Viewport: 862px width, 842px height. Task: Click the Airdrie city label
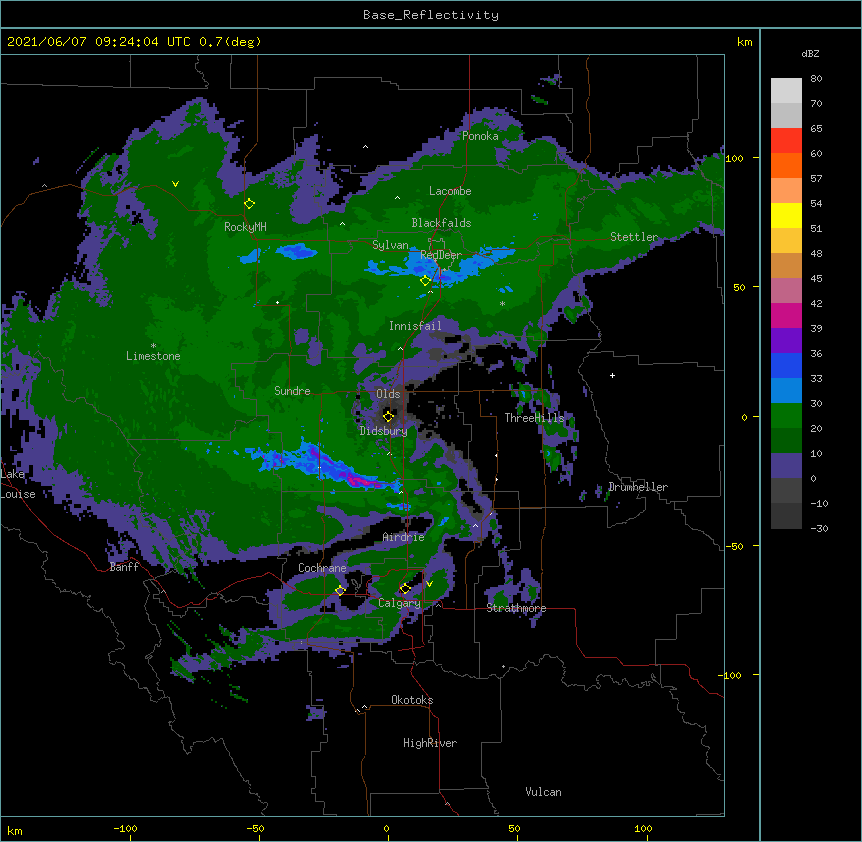pyautogui.click(x=403, y=537)
